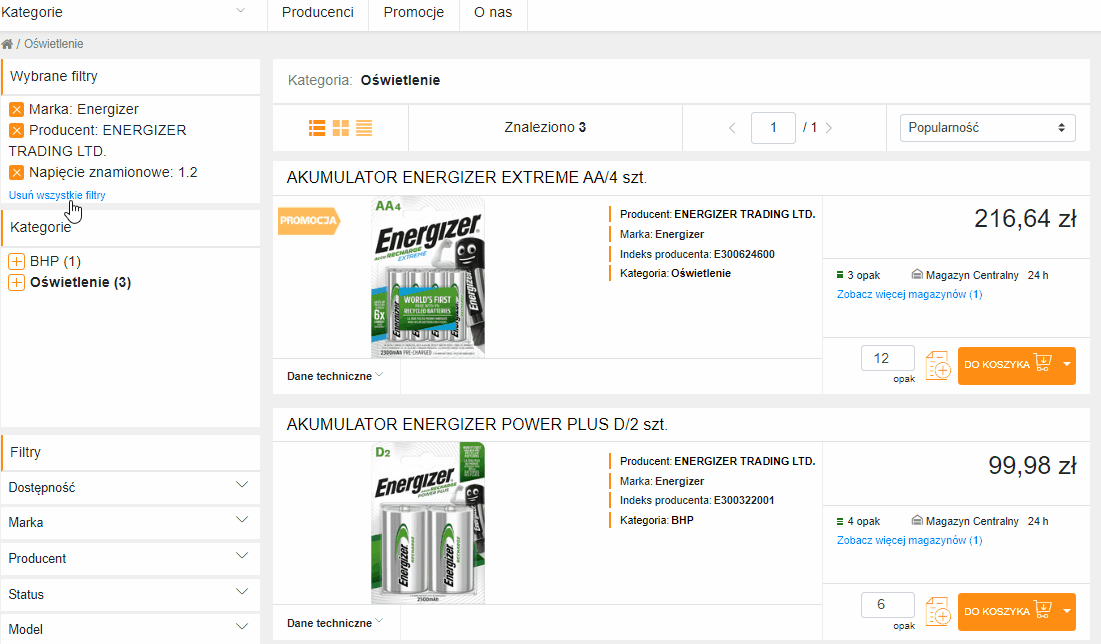
Task: Go to next results page arrow
Action: 829,128
